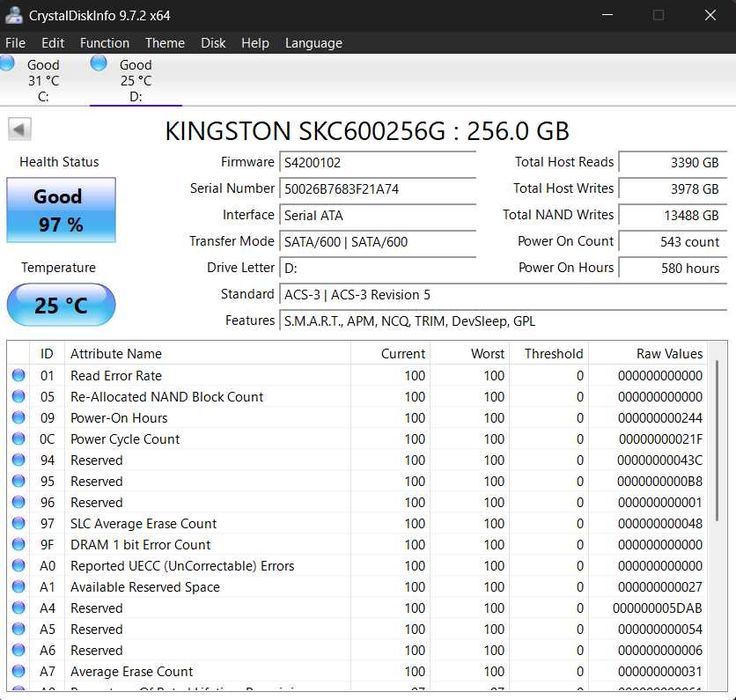This screenshot has width=736, height=700.
Task: Click the Threshold column header
Action: pyautogui.click(x=549, y=354)
